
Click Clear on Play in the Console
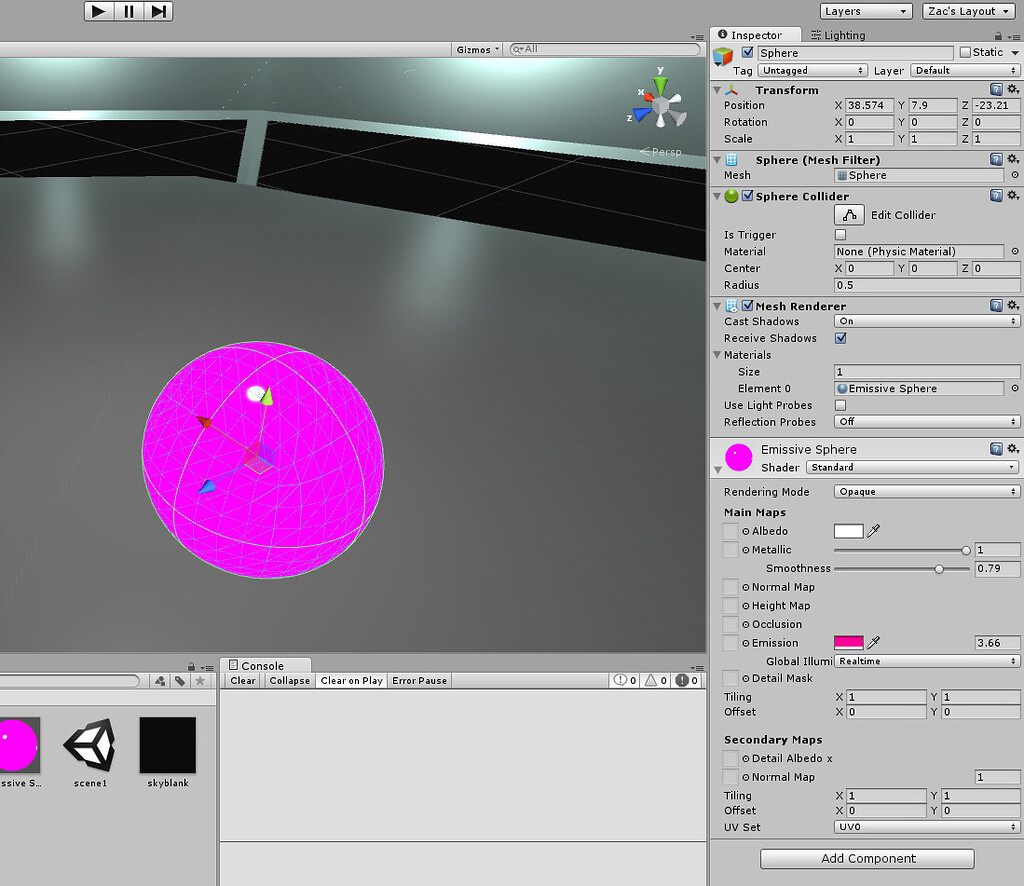tap(351, 680)
